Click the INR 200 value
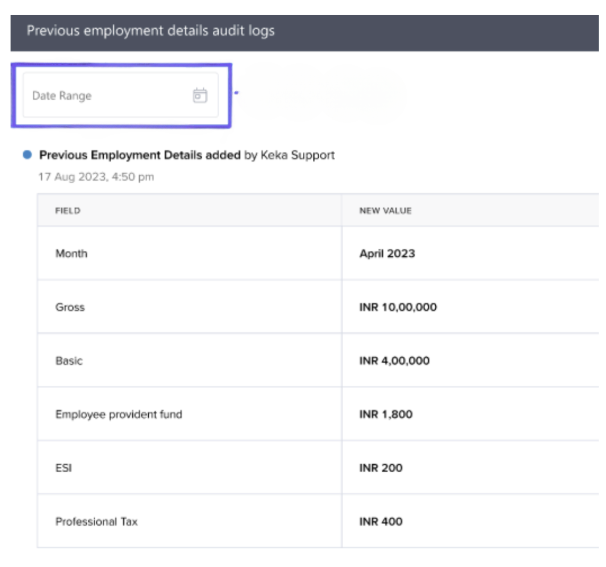 point(381,468)
